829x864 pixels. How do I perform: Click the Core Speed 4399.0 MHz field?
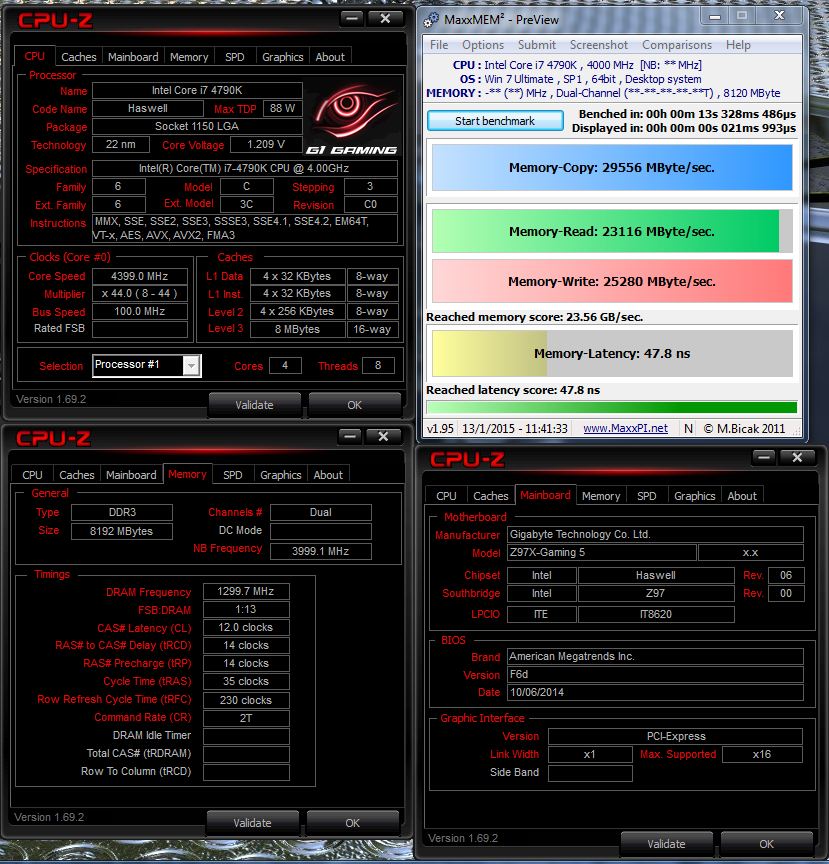click(139, 276)
